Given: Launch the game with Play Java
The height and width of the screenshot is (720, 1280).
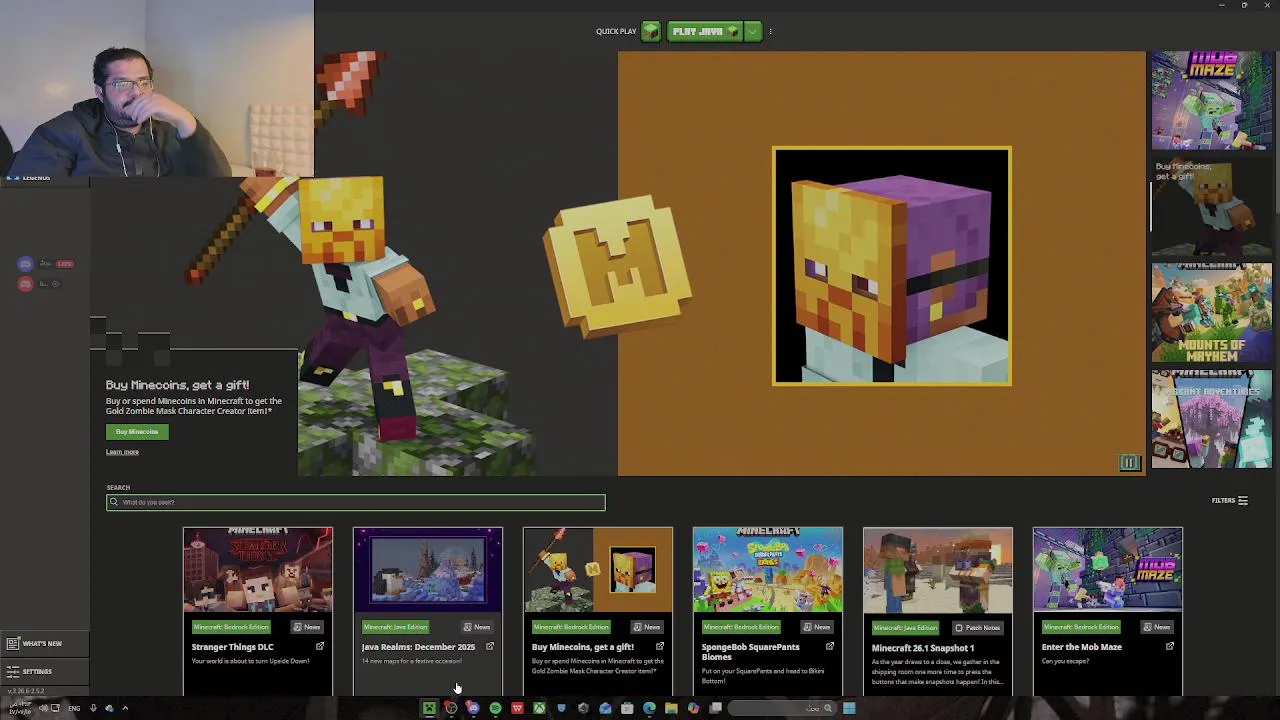Looking at the screenshot, I should 704,31.
